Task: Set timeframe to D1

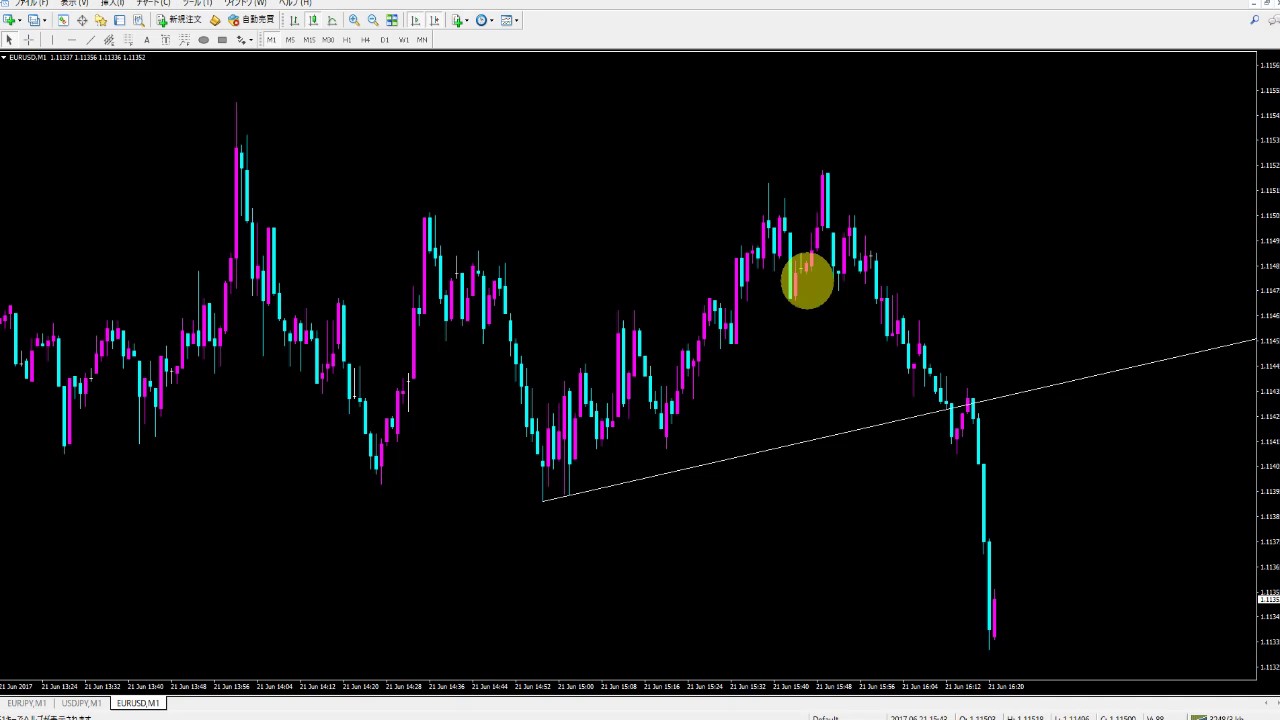Action: (385, 40)
